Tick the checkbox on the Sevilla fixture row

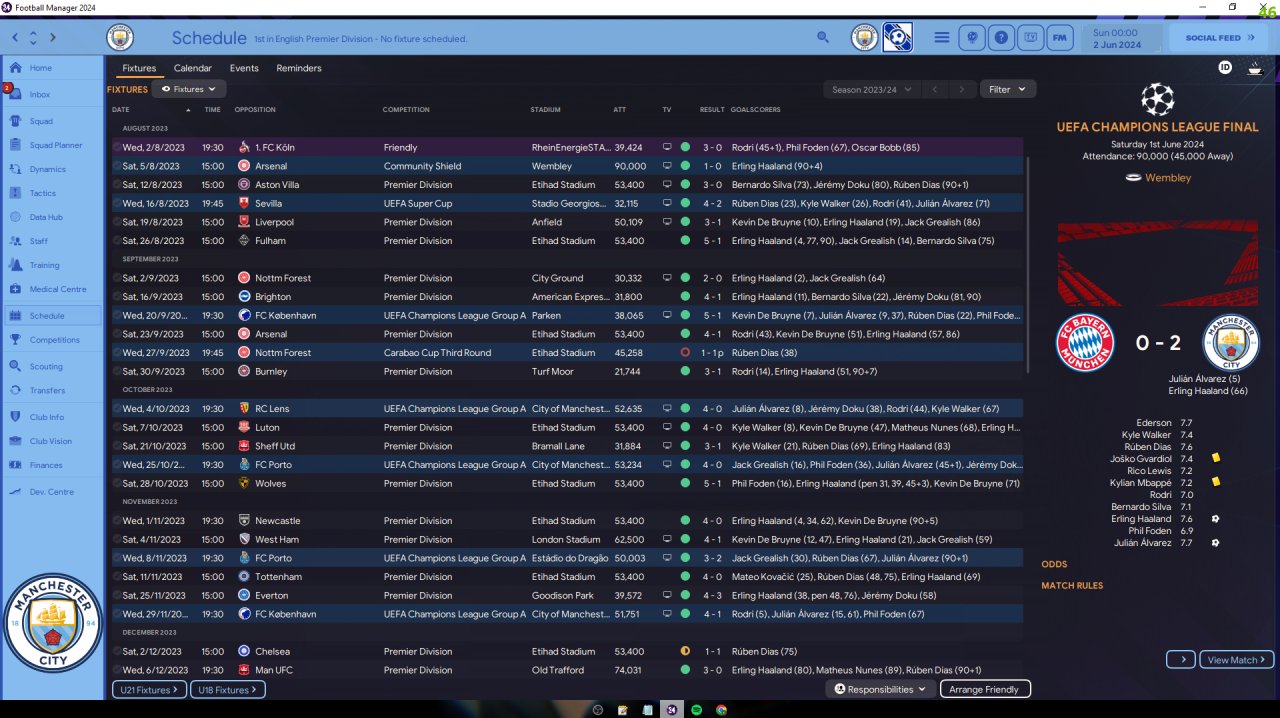[116, 203]
